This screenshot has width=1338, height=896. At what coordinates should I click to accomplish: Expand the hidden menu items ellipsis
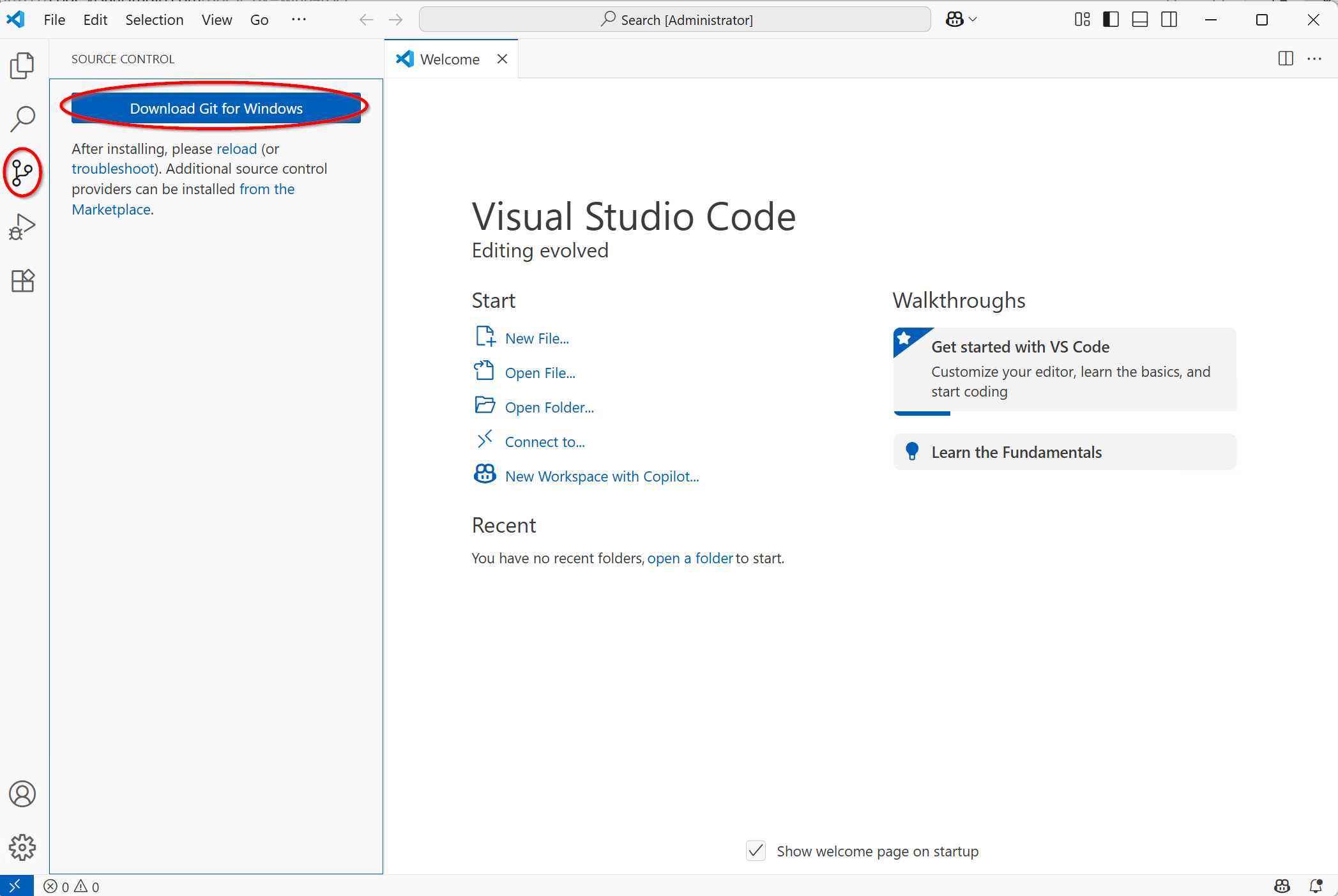pos(298,20)
